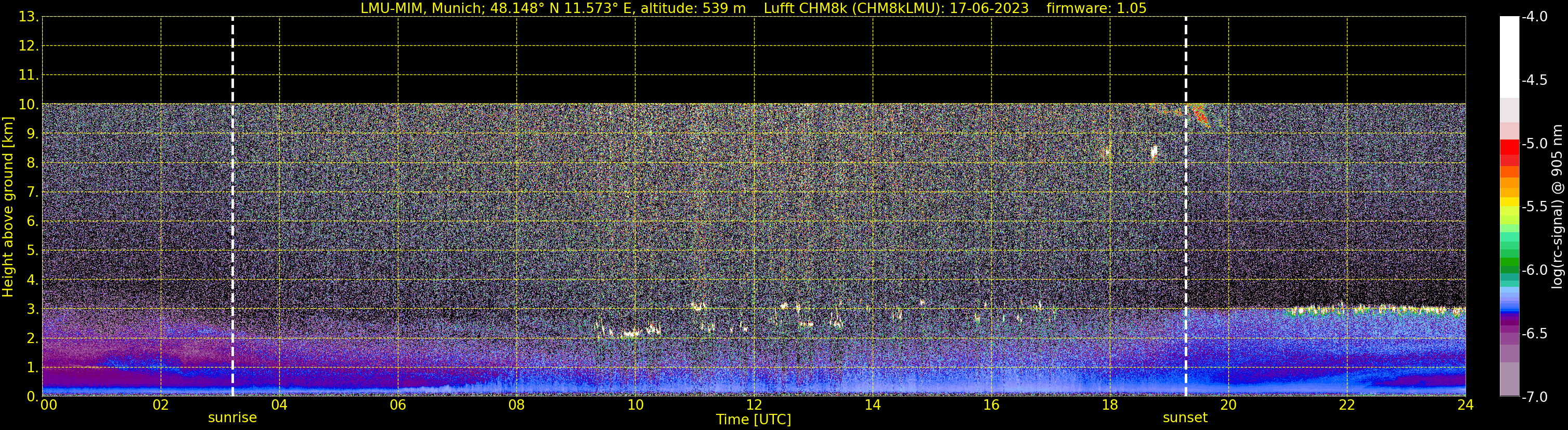Click the height axis tick label '7.'
Image resolution: width=1568 pixels, height=430 pixels.
point(32,193)
